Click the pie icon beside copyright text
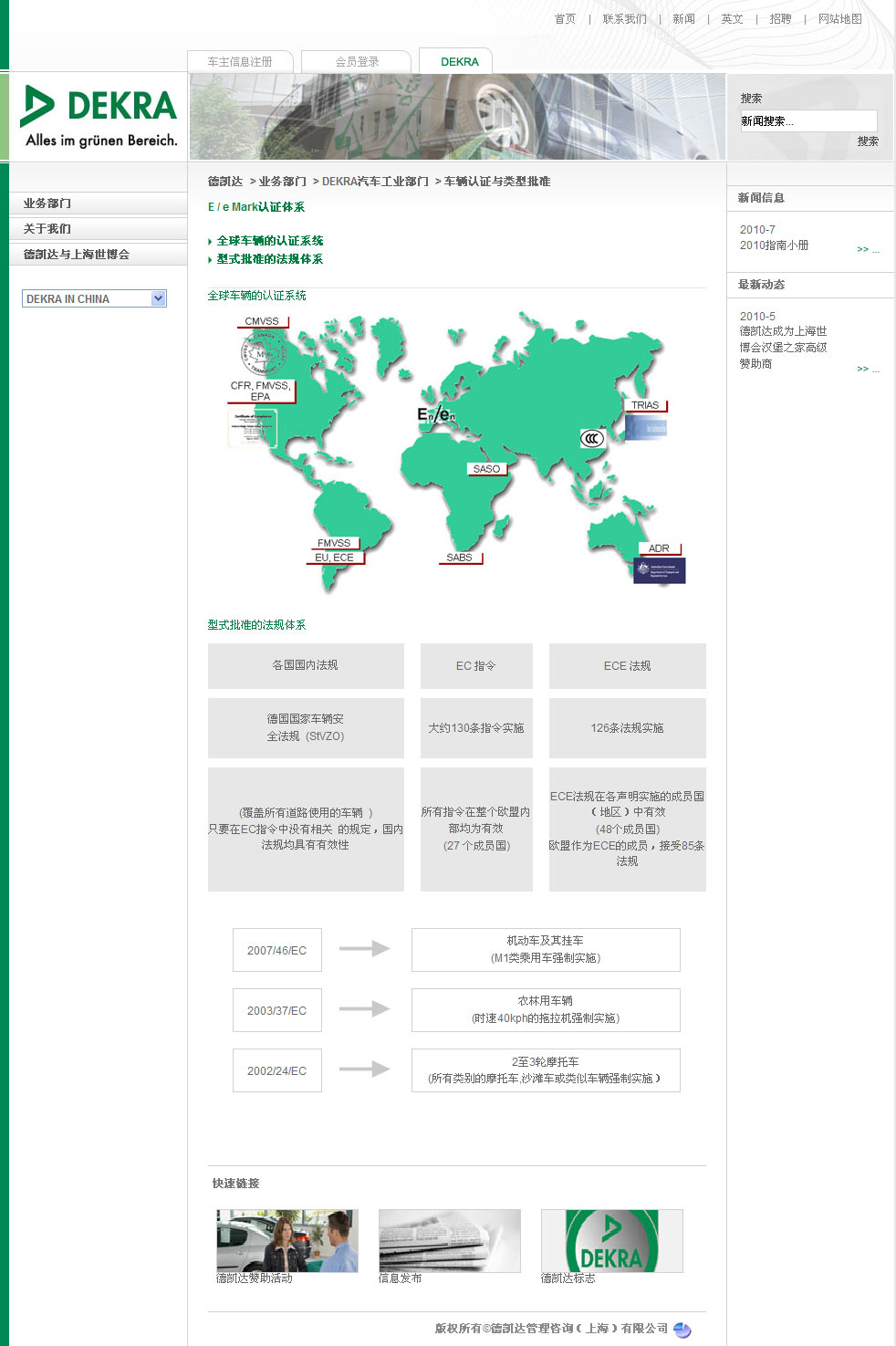This screenshot has height=1346, width=896. pyautogui.click(x=682, y=1330)
